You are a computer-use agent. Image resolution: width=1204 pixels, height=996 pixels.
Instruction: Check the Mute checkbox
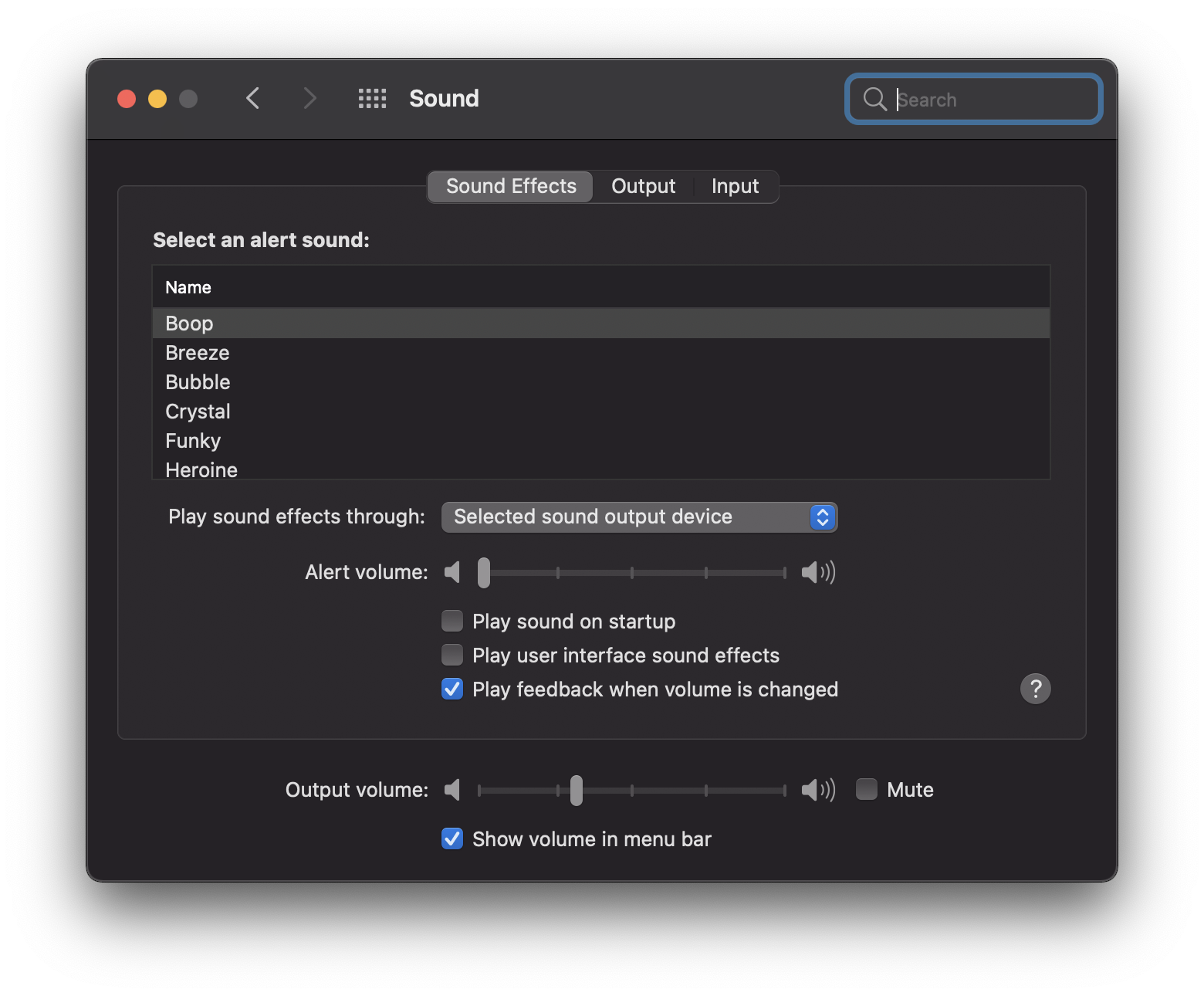[867, 789]
